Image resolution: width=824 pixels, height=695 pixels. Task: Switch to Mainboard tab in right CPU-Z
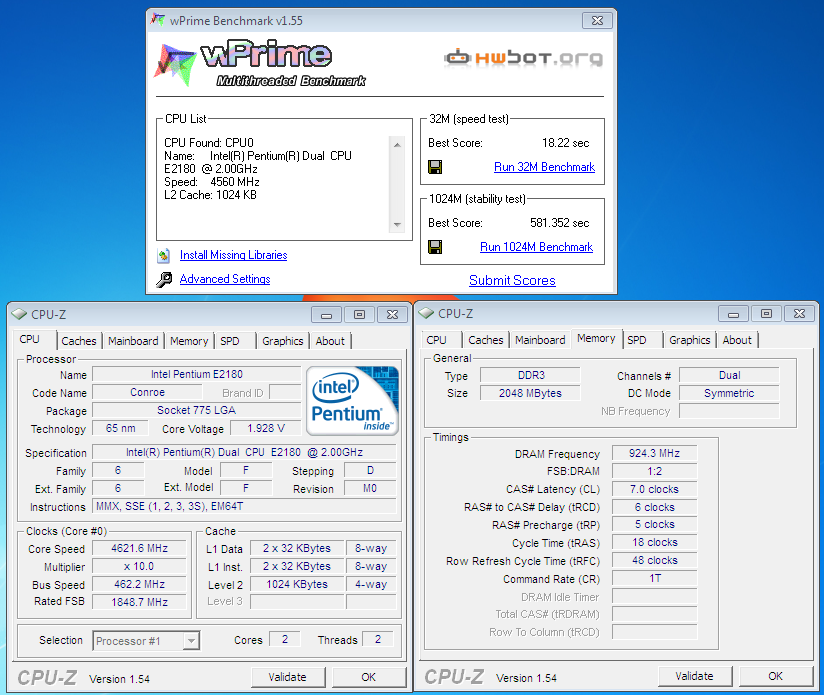(540, 340)
